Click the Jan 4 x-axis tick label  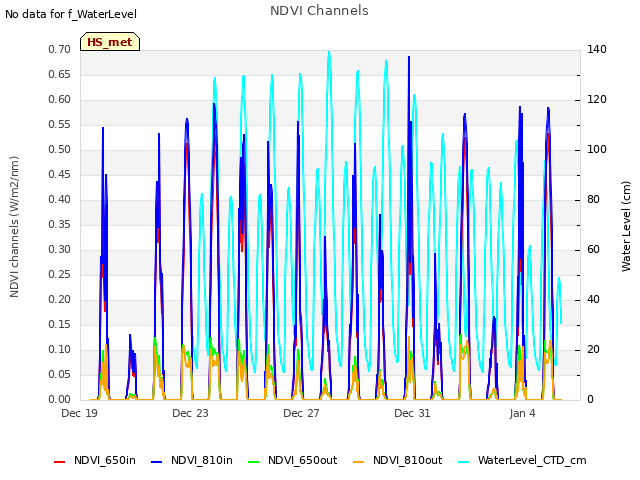pos(522,413)
